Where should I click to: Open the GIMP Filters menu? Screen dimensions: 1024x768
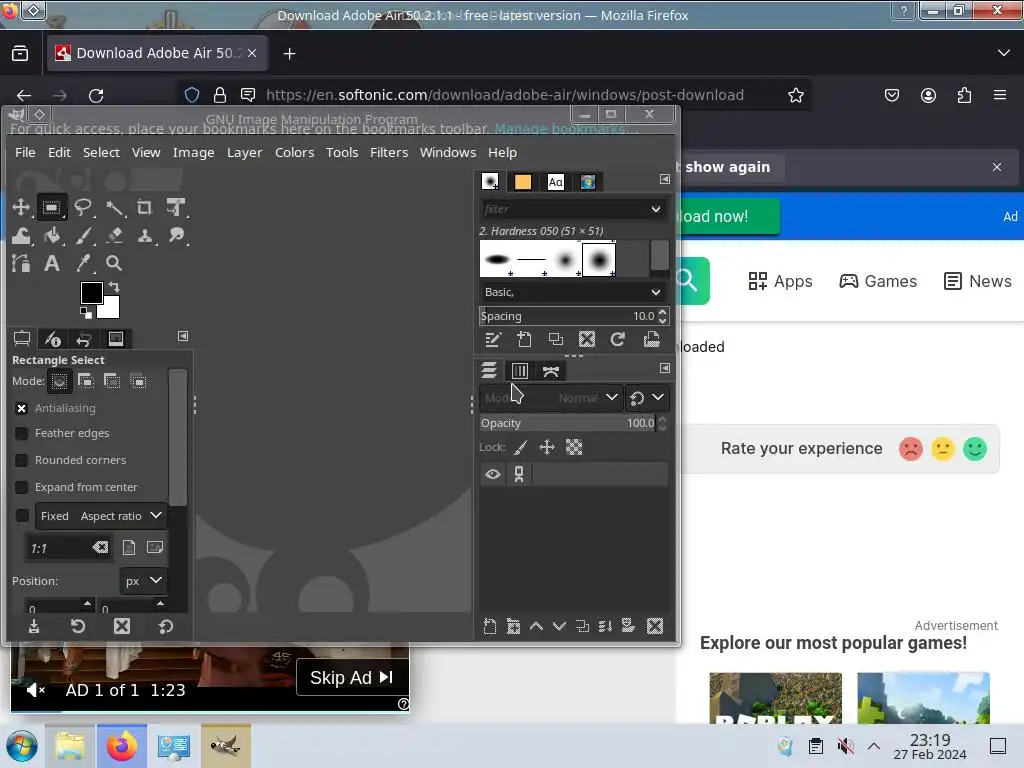389,152
